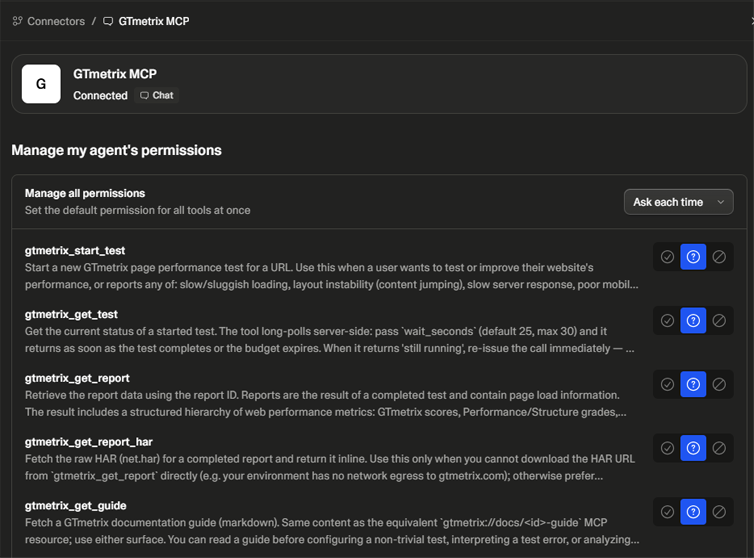Image resolution: width=754 pixels, height=558 pixels.
Task: Allow gtmetrix_get_report_har via the checkmark icon
Action: click(667, 448)
